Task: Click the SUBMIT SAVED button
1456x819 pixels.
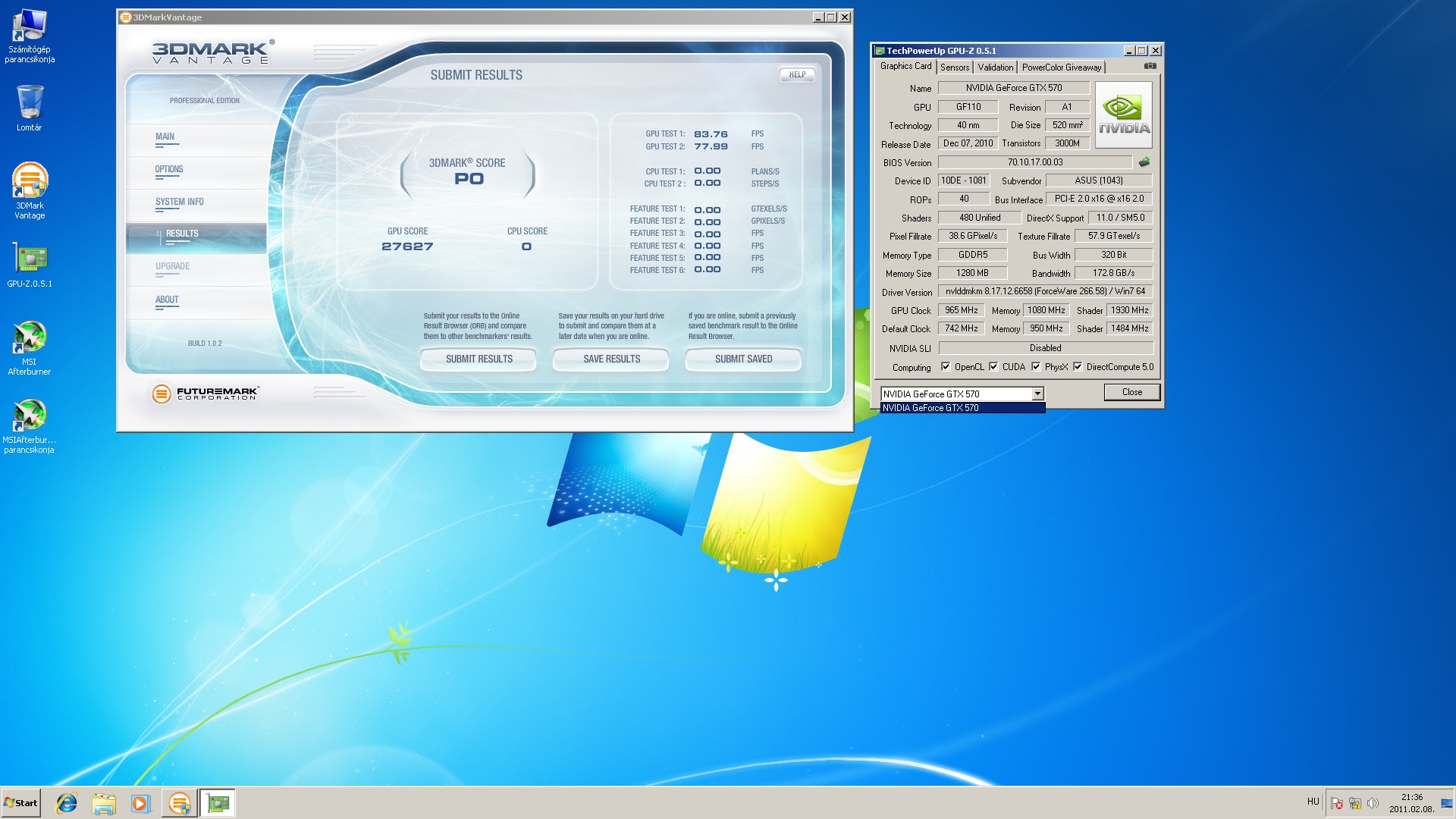Action: pyautogui.click(x=743, y=359)
